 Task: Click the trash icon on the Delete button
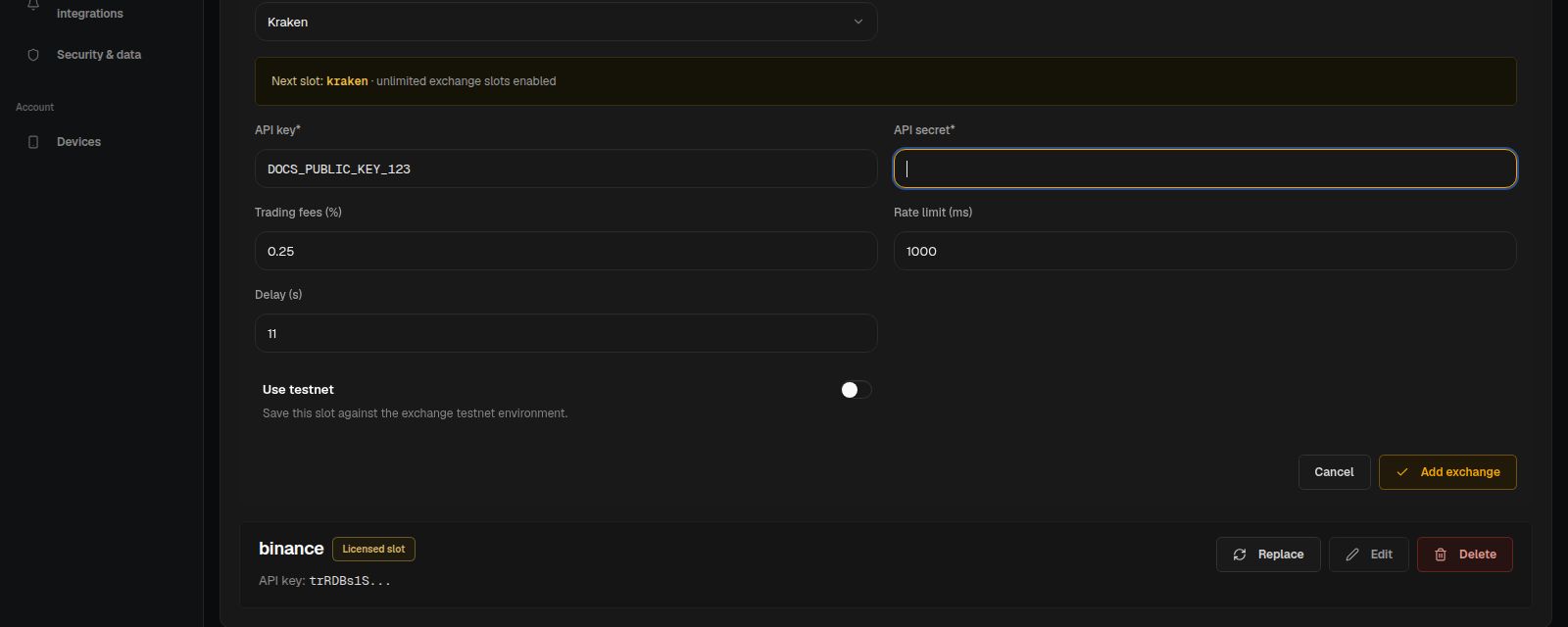[x=1441, y=555]
